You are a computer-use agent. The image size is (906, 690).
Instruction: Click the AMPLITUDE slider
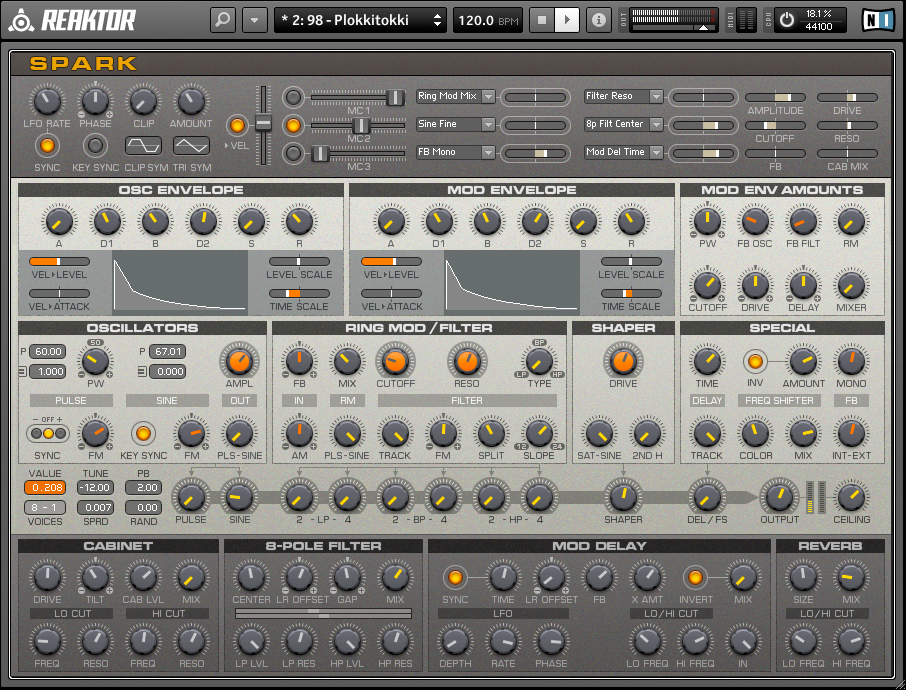pyautogui.click(x=775, y=98)
